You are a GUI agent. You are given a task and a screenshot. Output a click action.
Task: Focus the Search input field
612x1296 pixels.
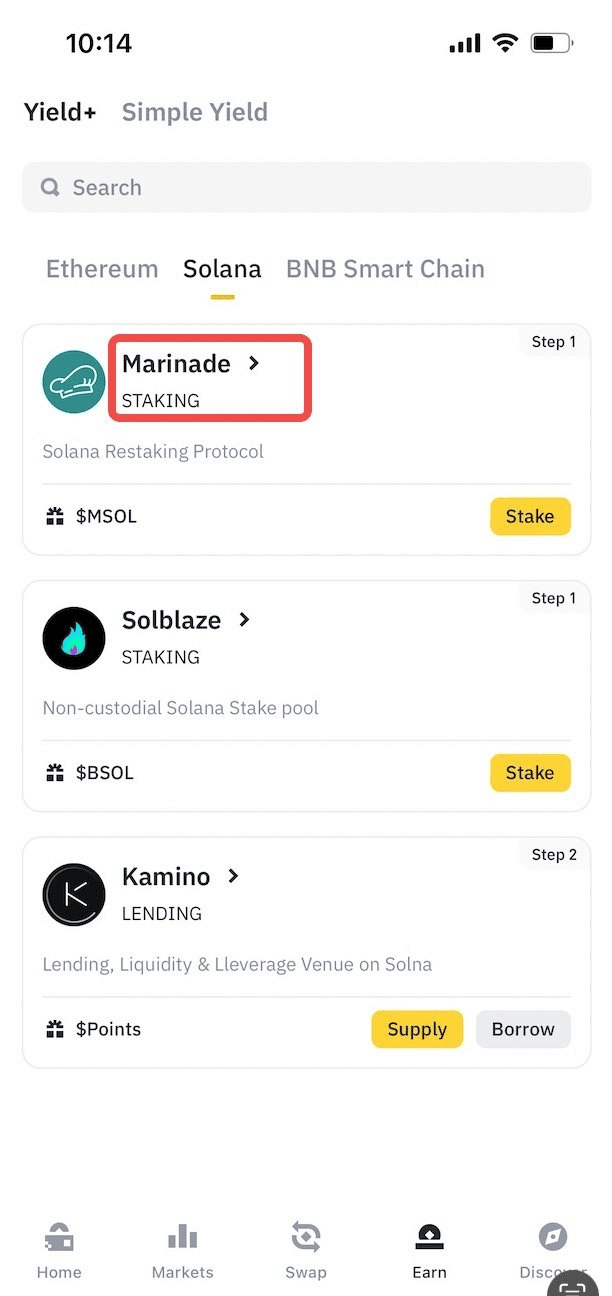pyautogui.click(x=306, y=188)
